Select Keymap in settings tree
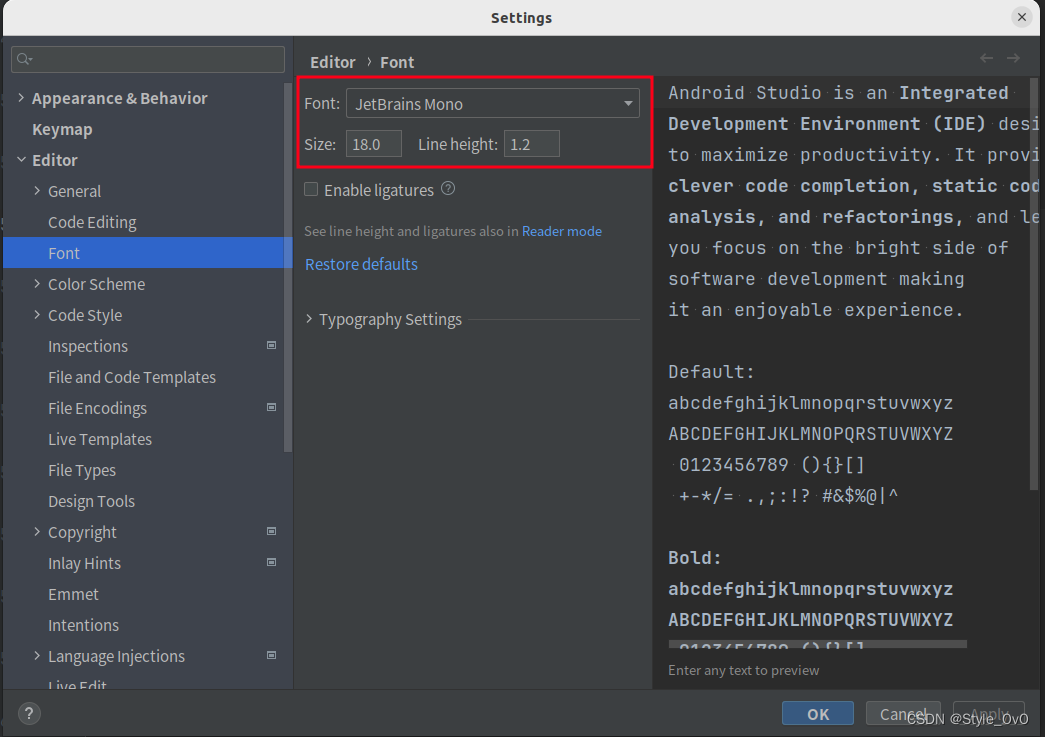Screen dimensions: 1045x737 pyautogui.click(x=62, y=129)
